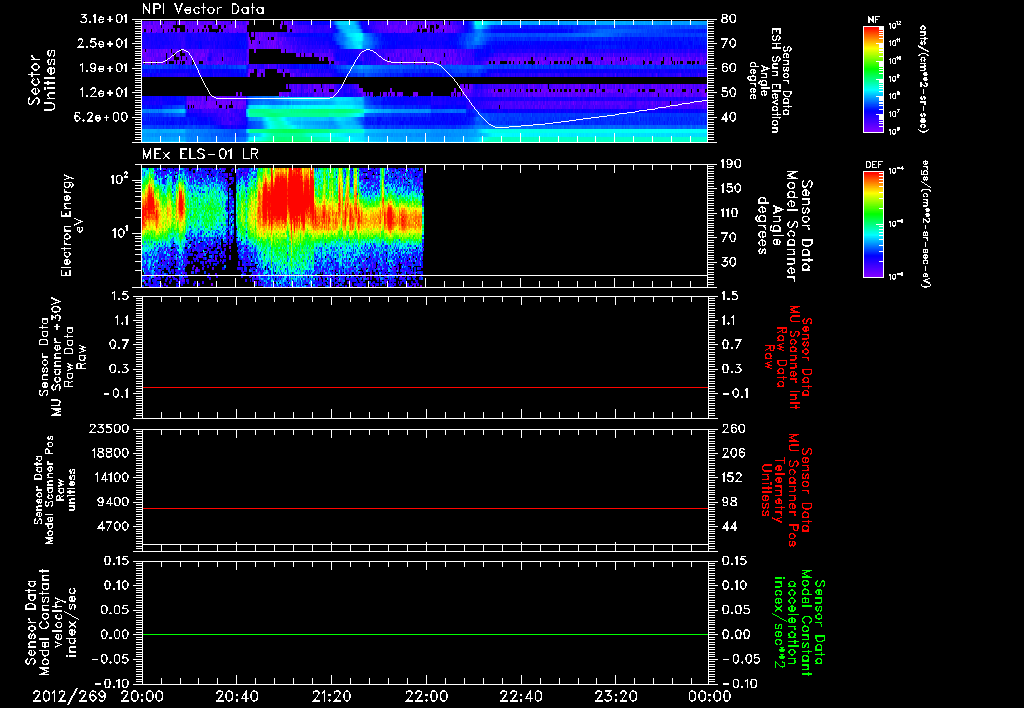
Task: Click the '22:00' time axis label
Action: [x=426, y=696]
